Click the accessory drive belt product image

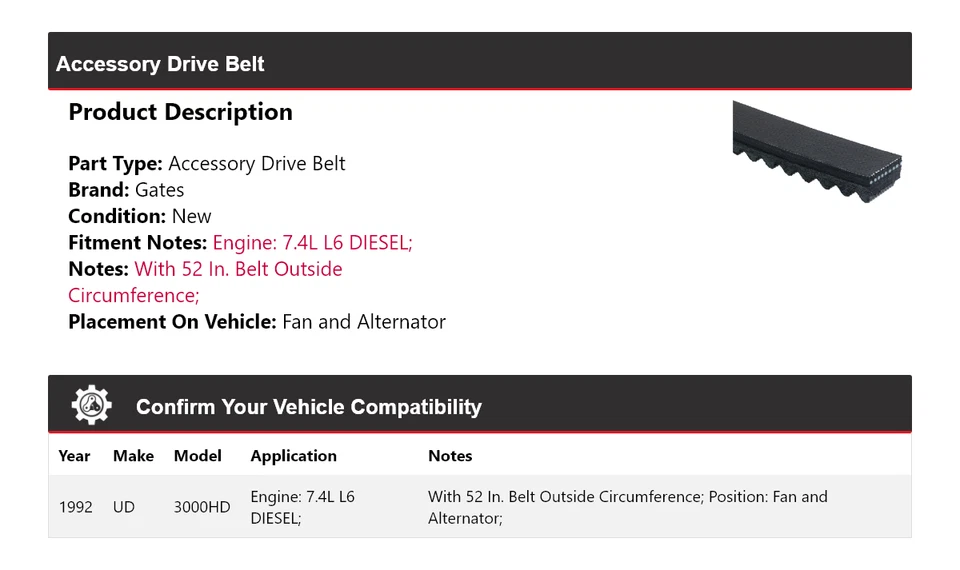[x=817, y=150]
